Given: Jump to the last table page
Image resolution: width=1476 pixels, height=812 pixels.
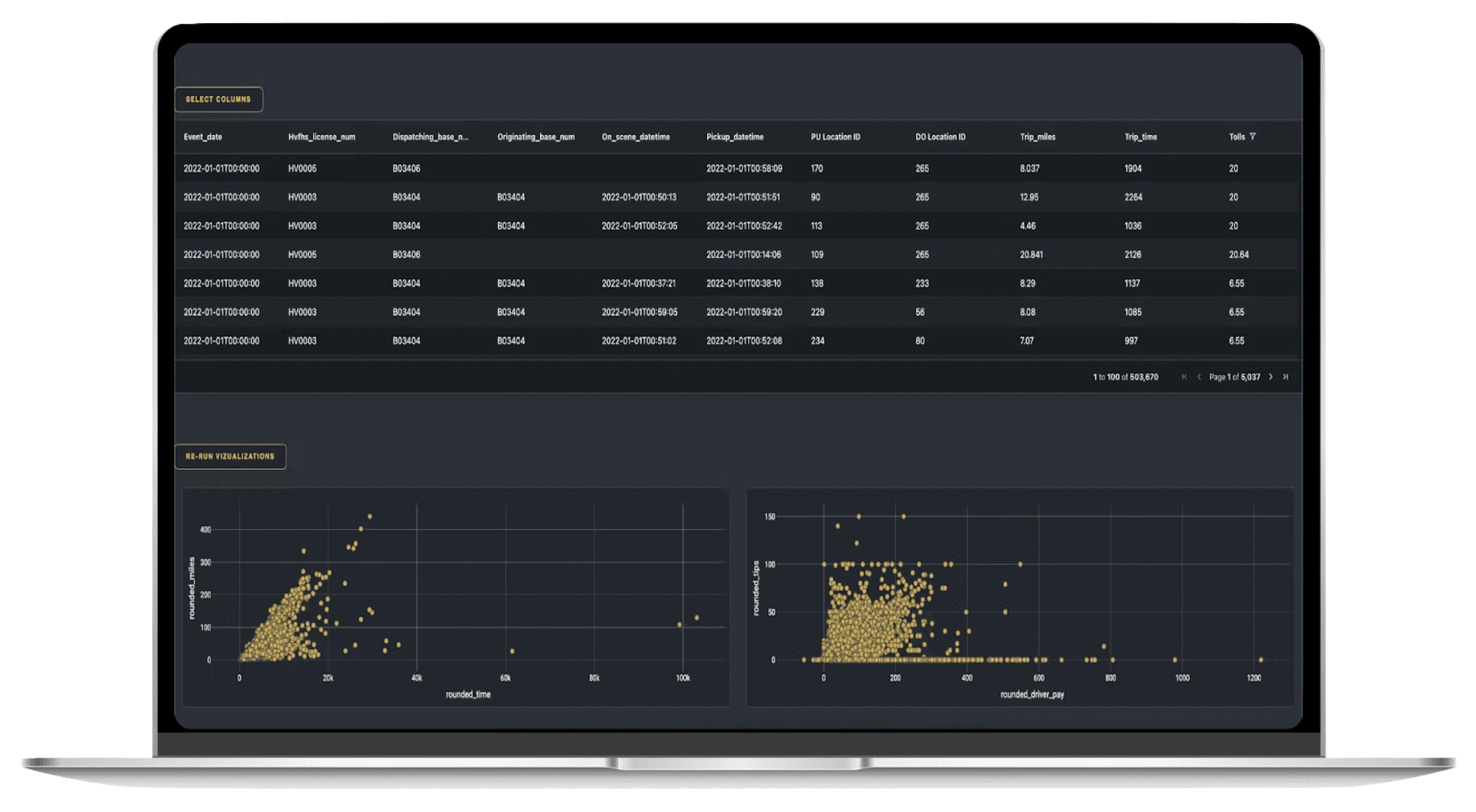Looking at the screenshot, I should coord(1286,377).
